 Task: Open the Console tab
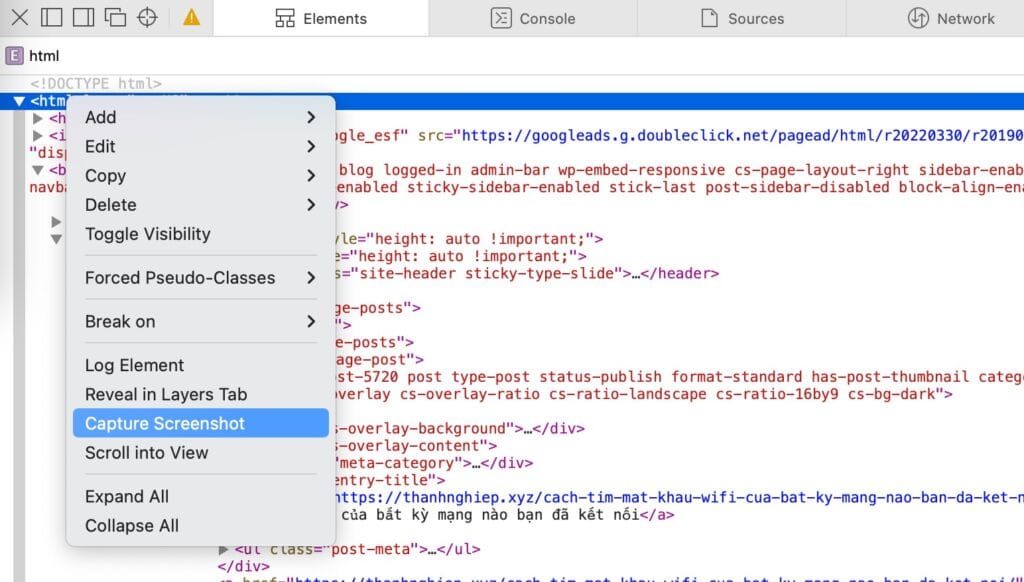pos(533,18)
